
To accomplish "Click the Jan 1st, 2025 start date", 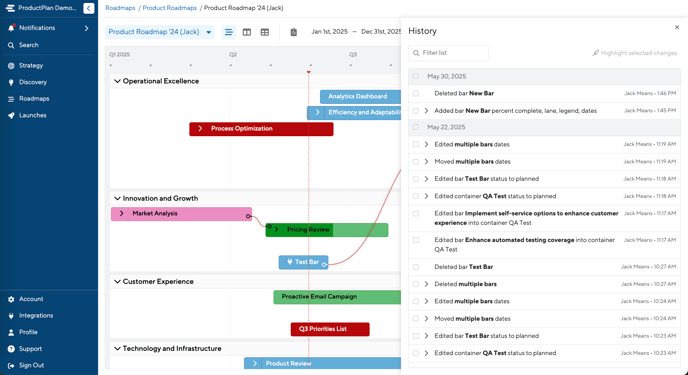I will (x=330, y=32).
